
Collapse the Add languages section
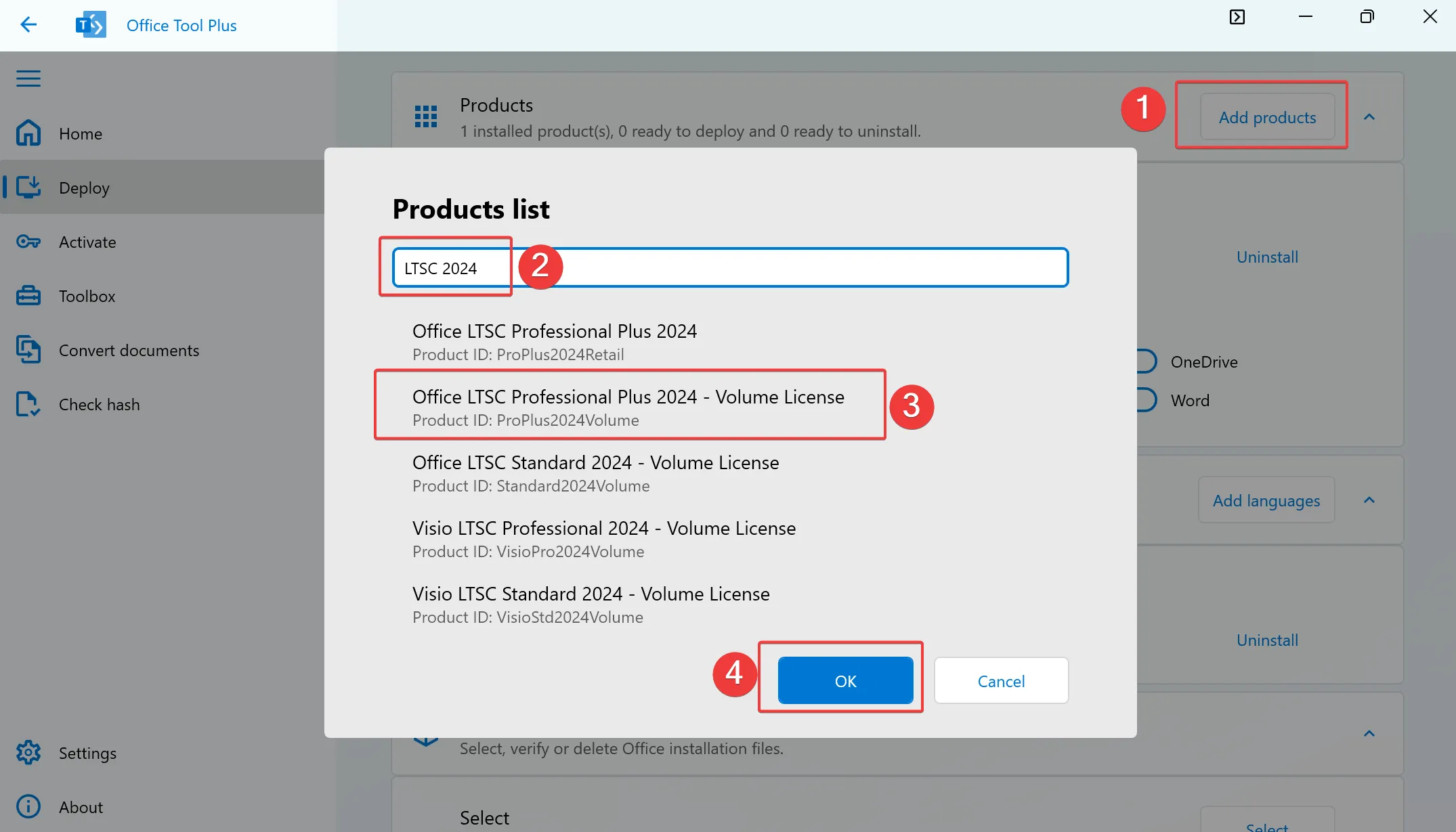pyautogui.click(x=1369, y=500)
